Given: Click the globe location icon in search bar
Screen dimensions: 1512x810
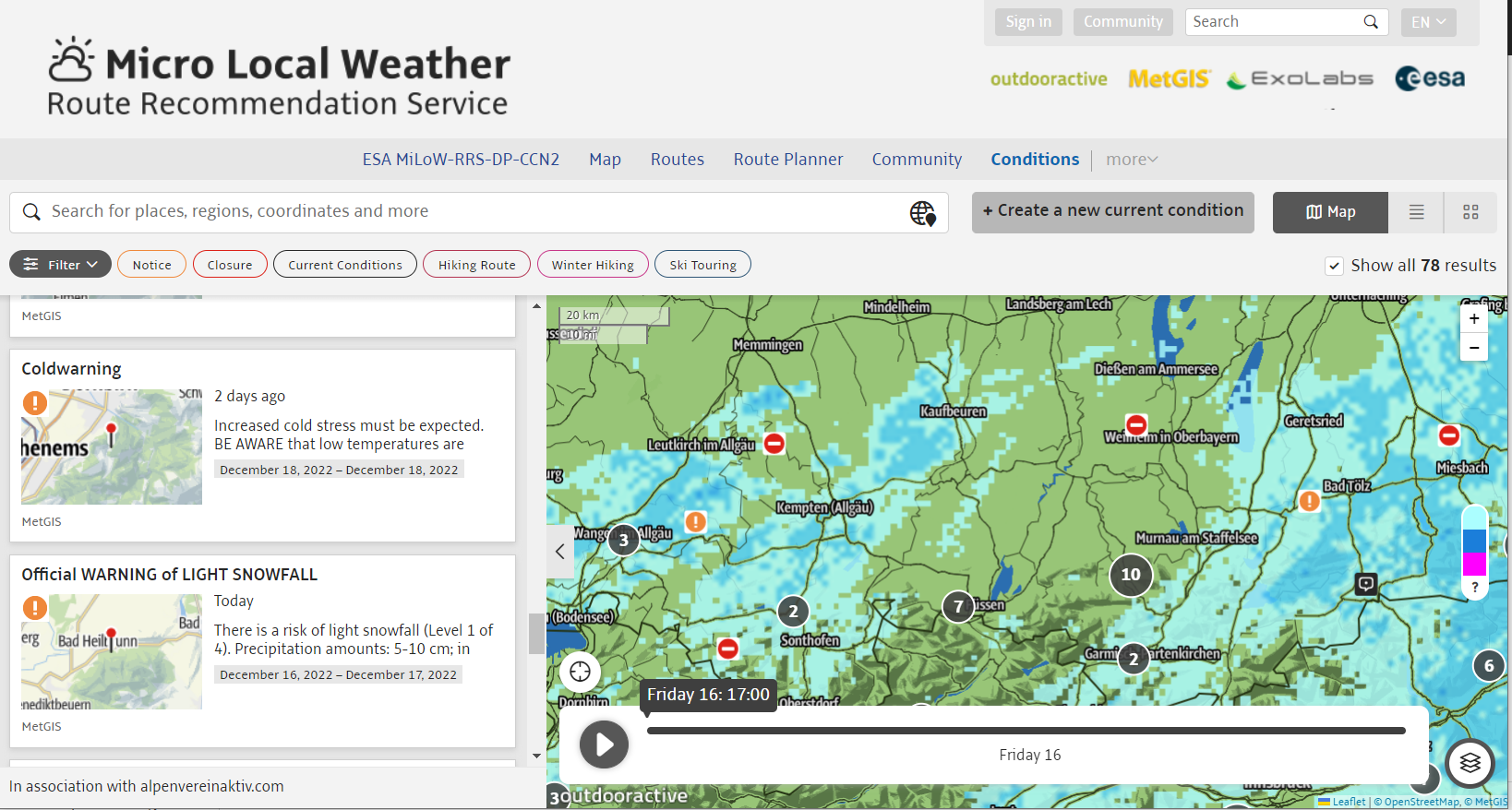Looking at the screenshot, I should (x=922, y=213).
